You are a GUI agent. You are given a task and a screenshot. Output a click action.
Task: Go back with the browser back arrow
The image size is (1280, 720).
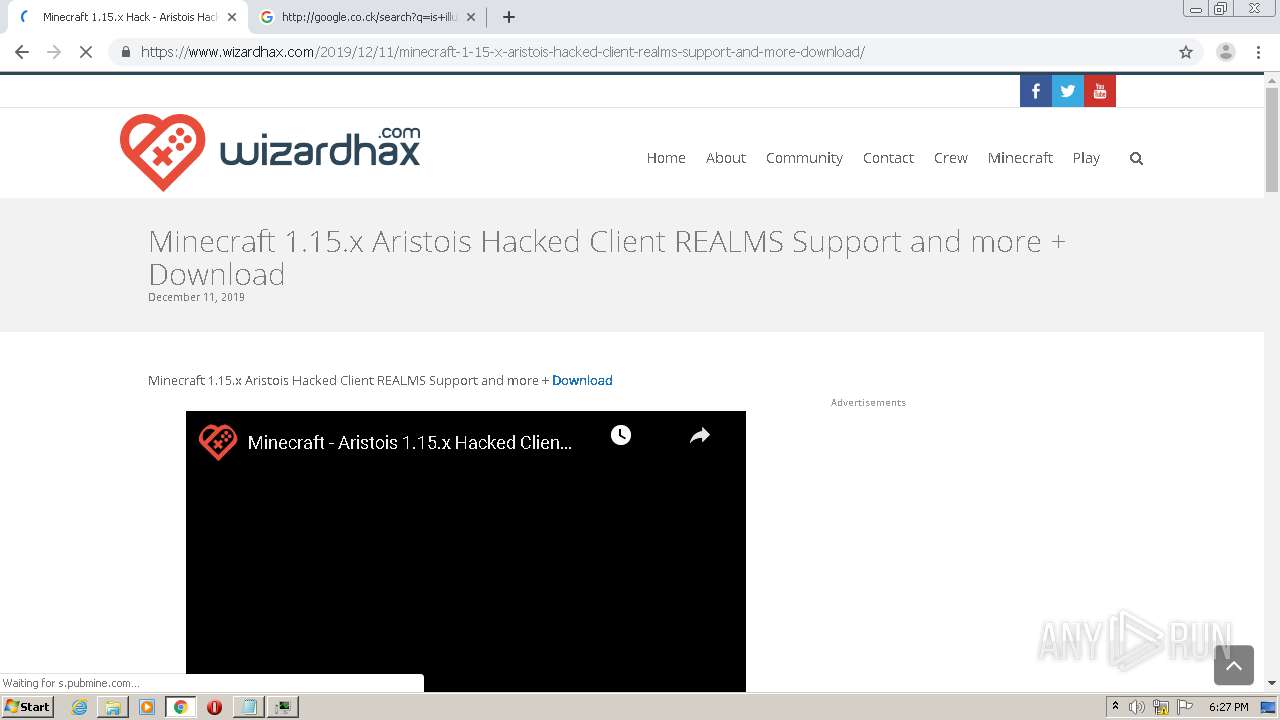pos(22,52)
